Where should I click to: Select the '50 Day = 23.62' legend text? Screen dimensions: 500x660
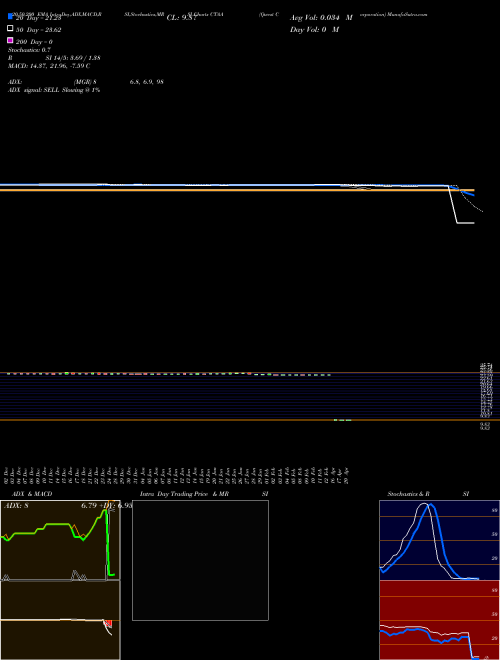click(38, 30)
